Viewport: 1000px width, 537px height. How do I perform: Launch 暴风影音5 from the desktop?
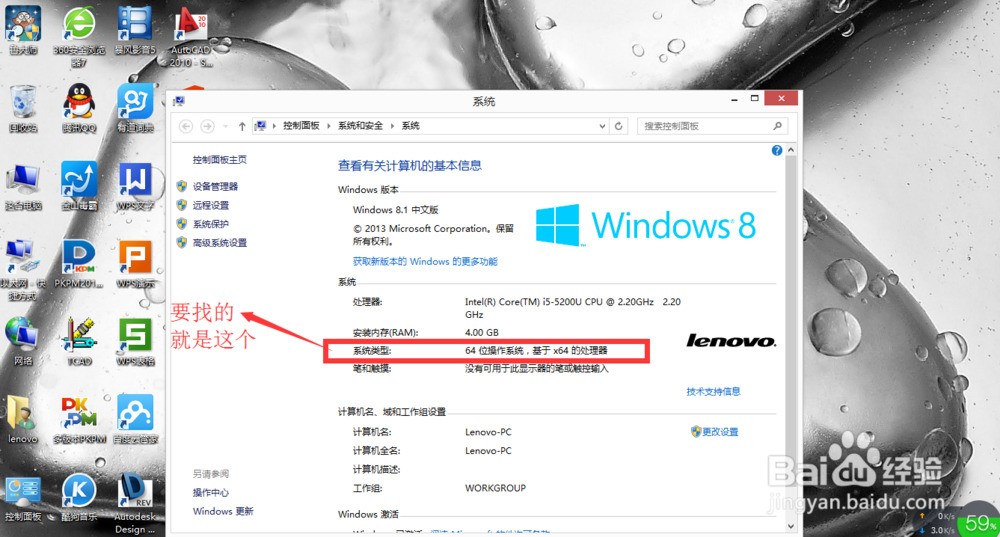tap(135, 30)
